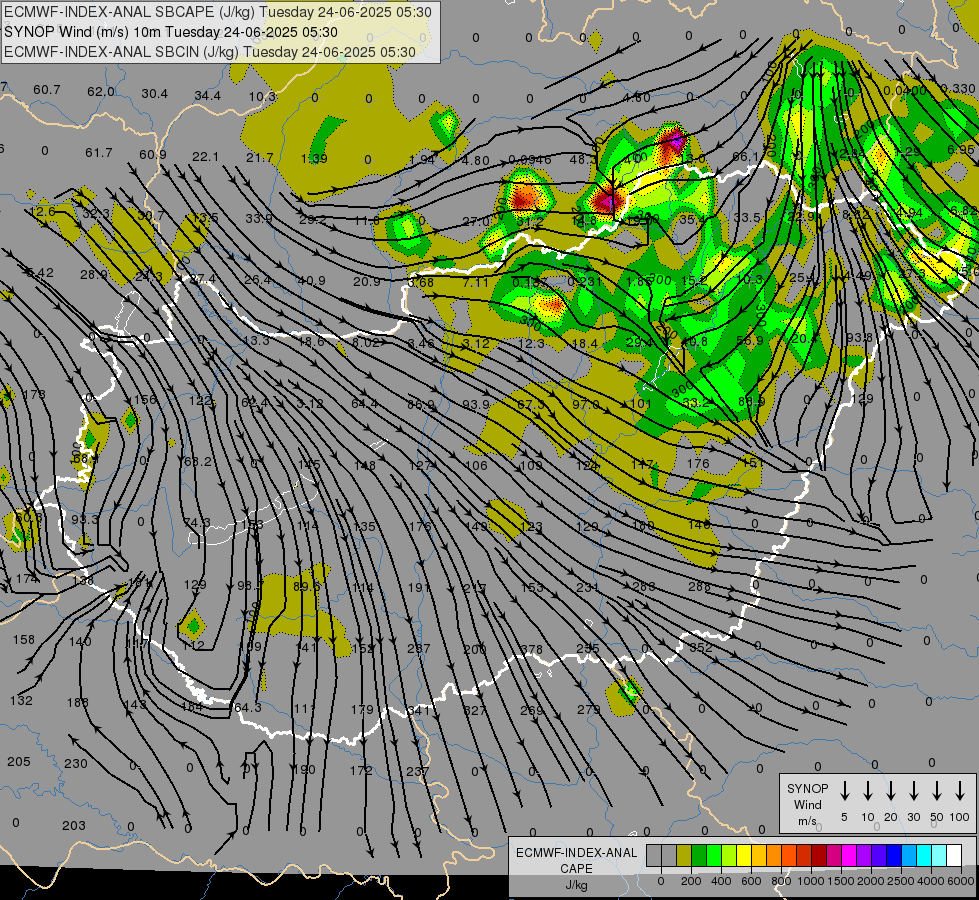979x900 pixels.
Task: Pick the bright magenta swatch right of 1500
Action: [849, 855]
